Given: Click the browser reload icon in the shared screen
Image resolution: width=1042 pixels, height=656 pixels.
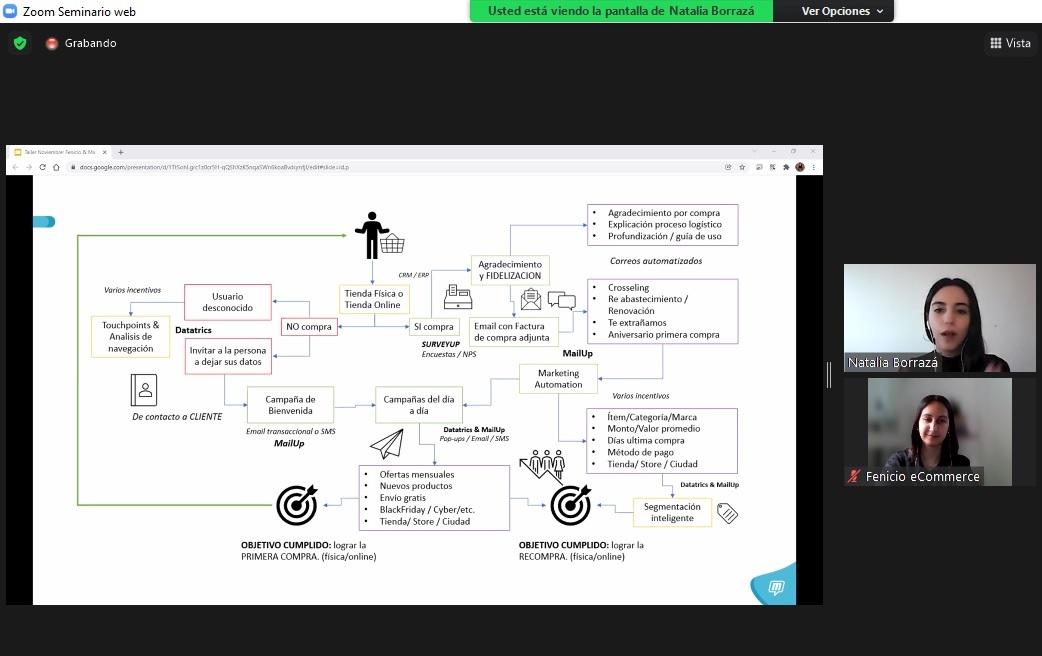Looking at the screenshot, I should [x=42, y=167].
